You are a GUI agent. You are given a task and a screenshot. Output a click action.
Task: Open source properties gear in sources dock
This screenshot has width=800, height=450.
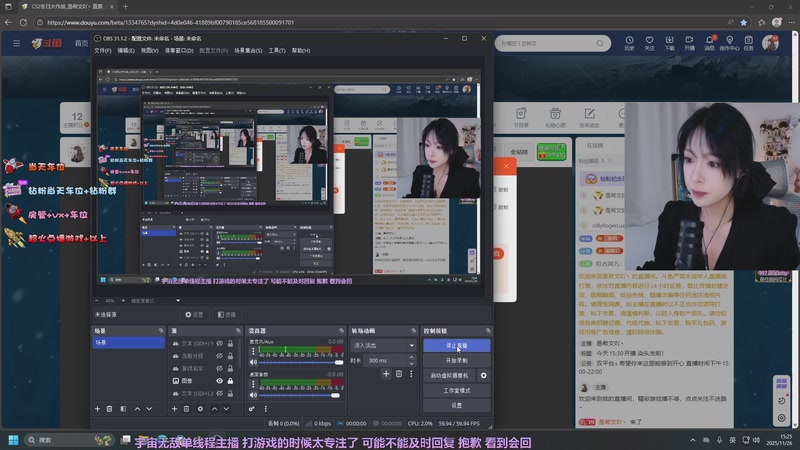tap(200, 409)
